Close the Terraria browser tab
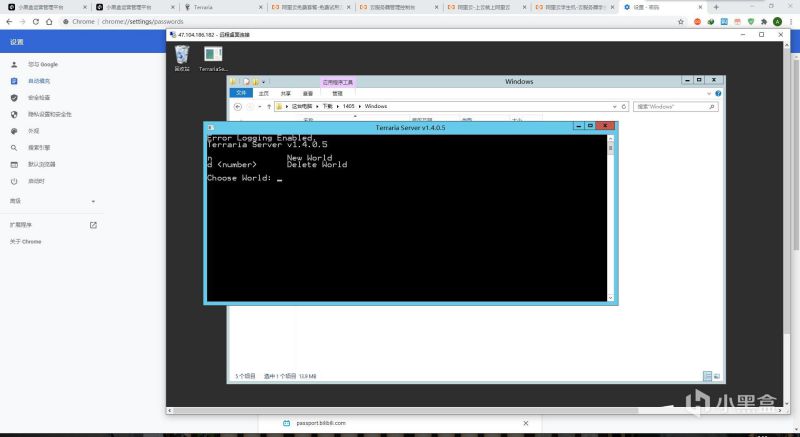 click(261, 7)
